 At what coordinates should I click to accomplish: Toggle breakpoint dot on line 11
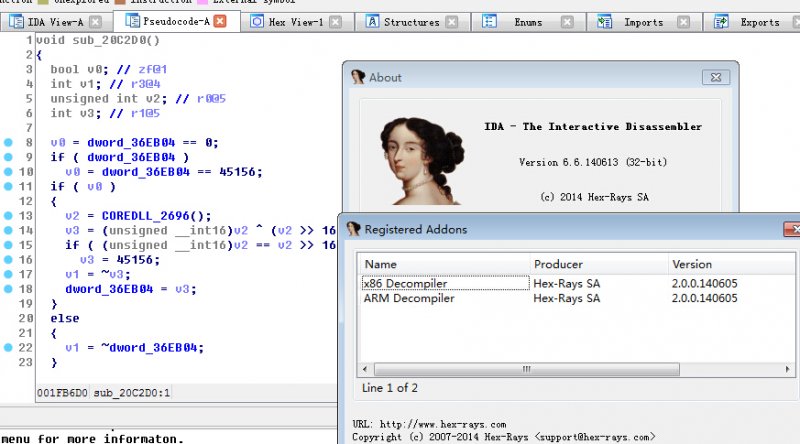8,186
